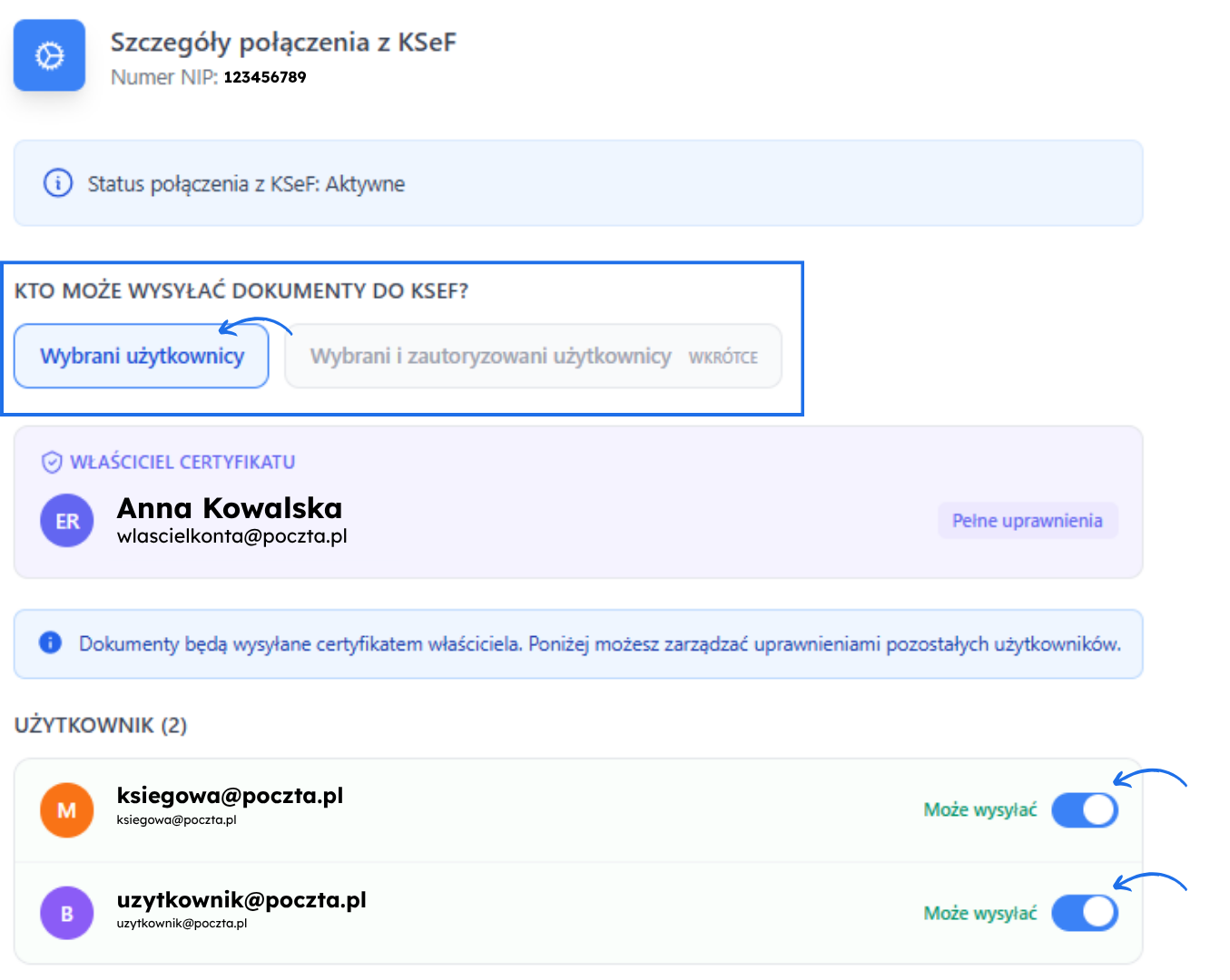Click the wlascielkonta@poczta.pl email address
The width and height of the screenshot is (1230, 980).
tap(232, 535)
